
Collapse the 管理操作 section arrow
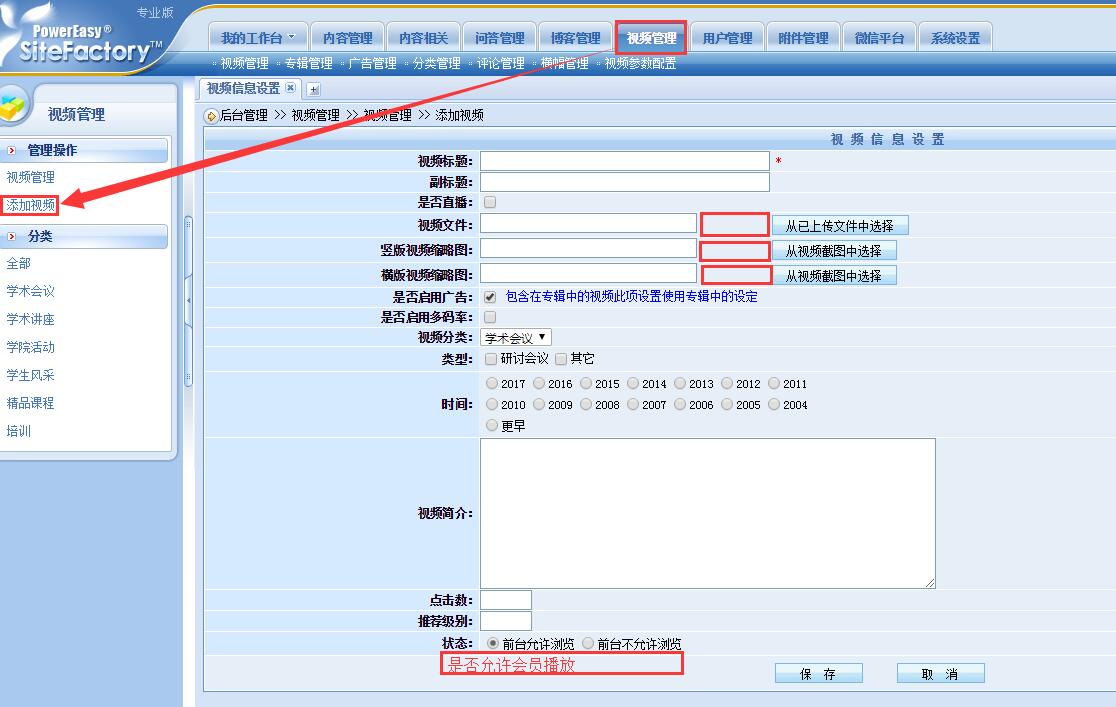point(12,151)
